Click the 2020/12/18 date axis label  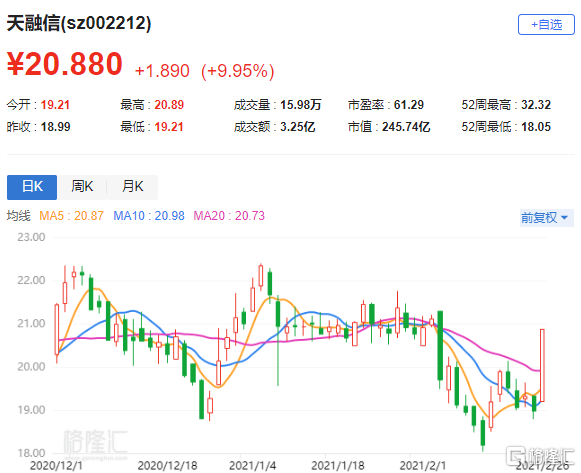pos(167,466)
